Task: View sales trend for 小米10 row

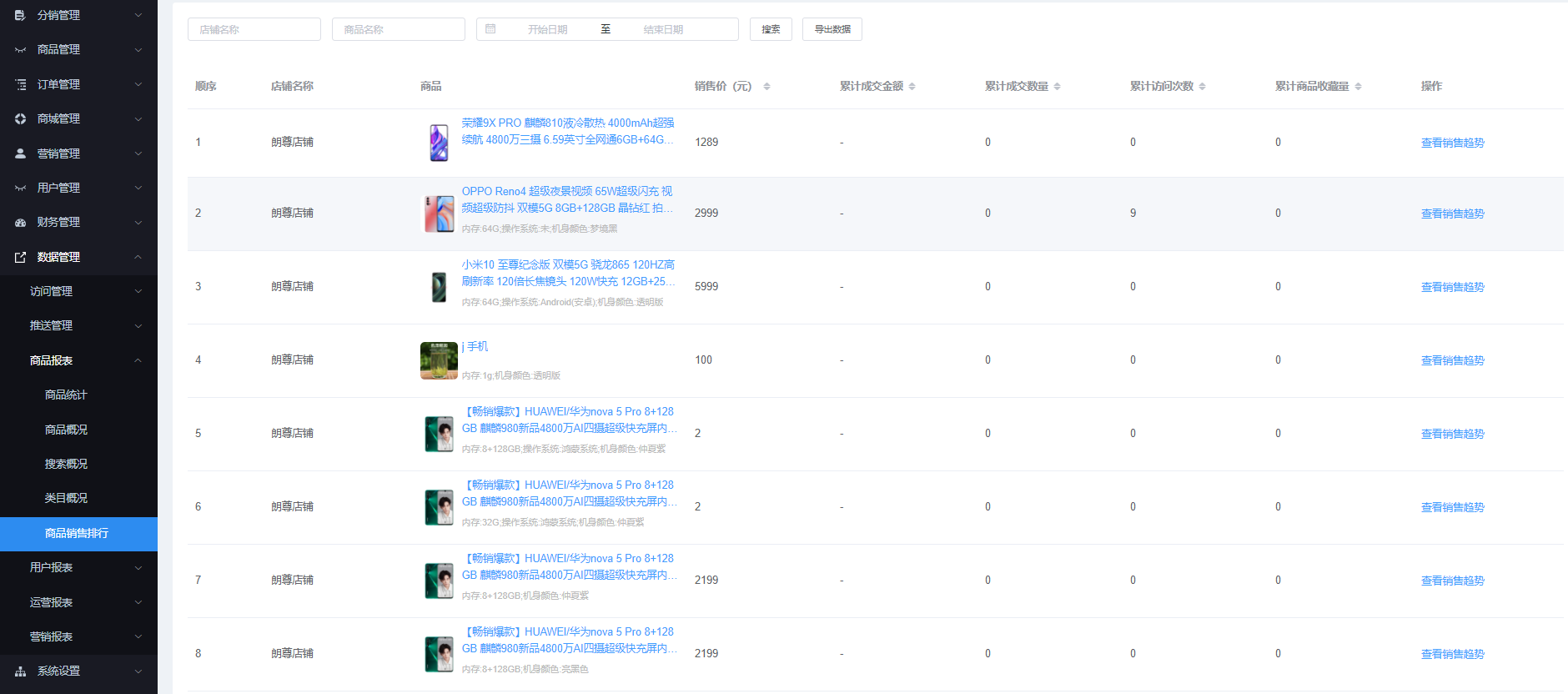Action: point(1452,287)
